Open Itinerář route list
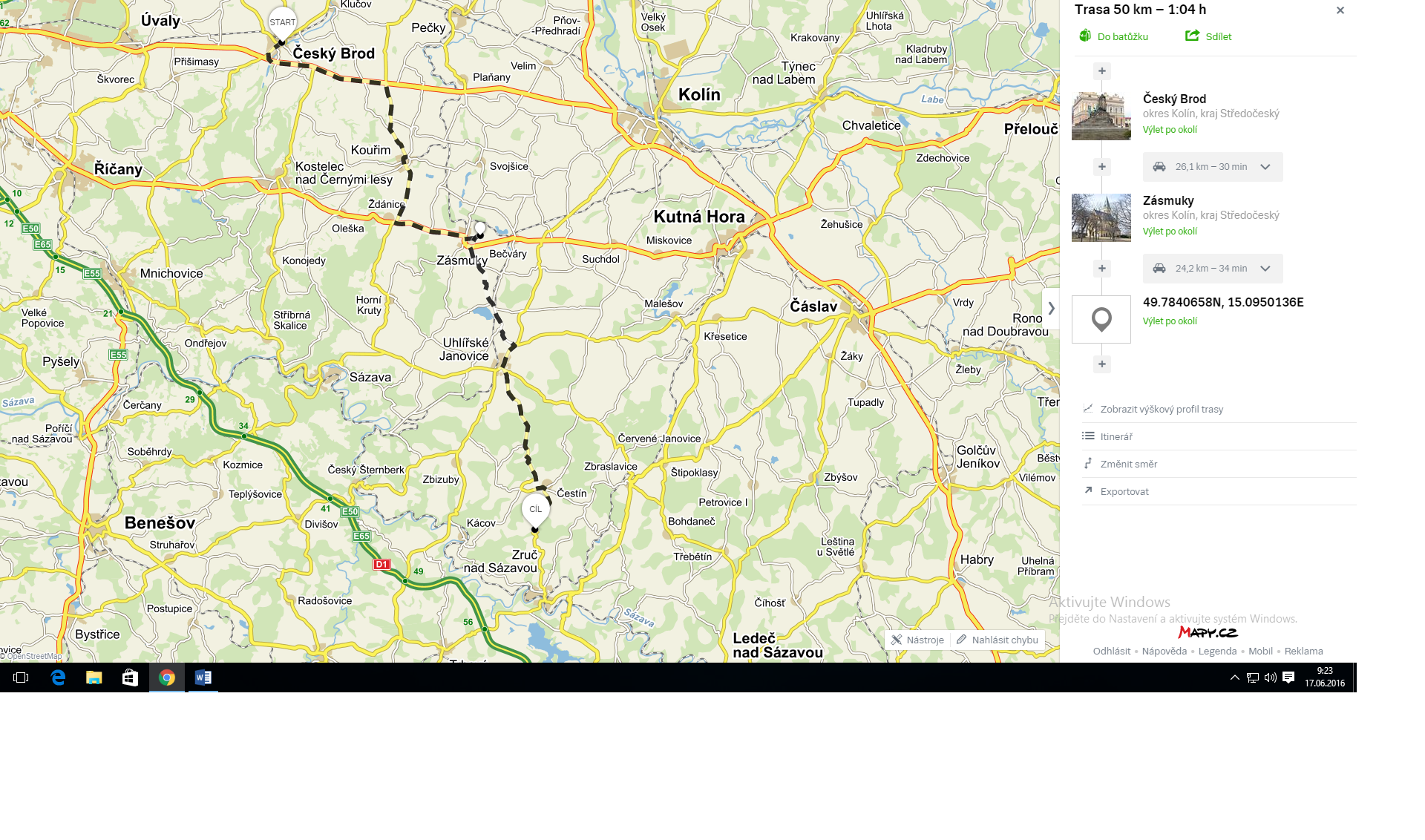This screenshot has width=1425, height=840. (x=1116, y=436)
